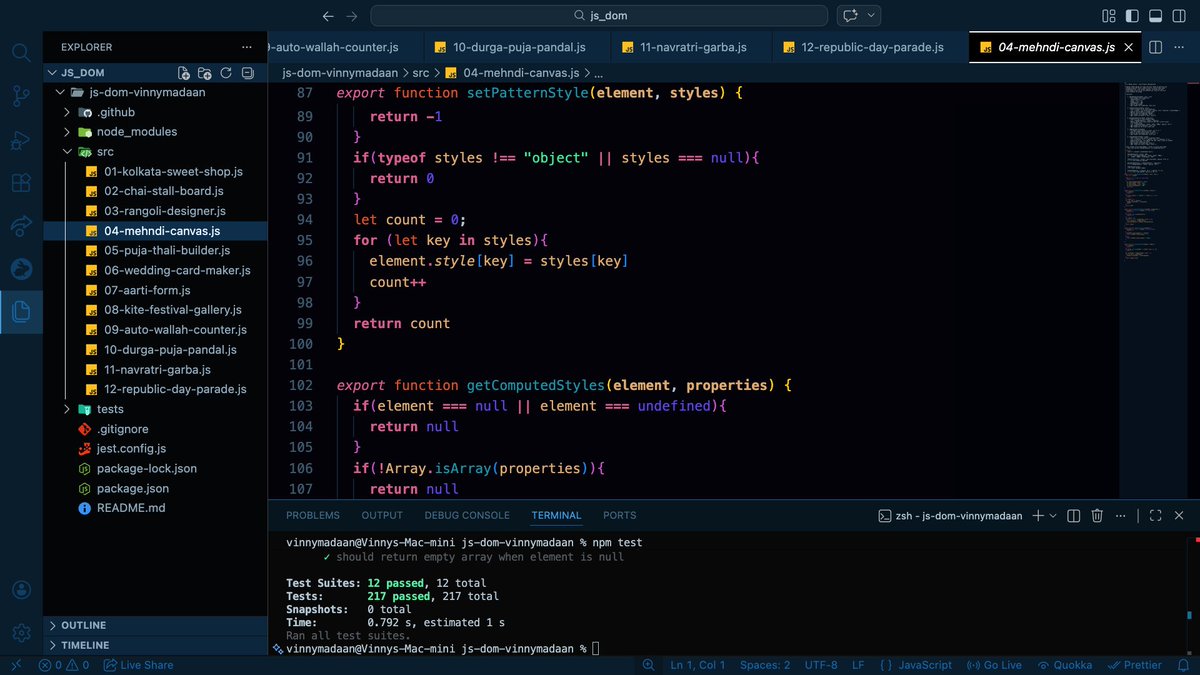
Task: Open the Search view in activity bar
Action: [21, 52]
